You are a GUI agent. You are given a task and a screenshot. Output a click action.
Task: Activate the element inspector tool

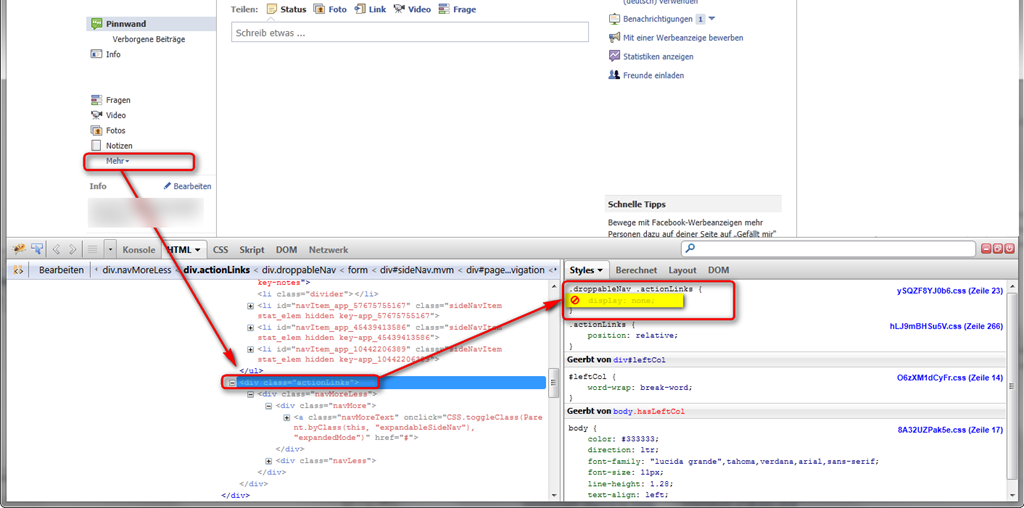[x=37, y=249]
